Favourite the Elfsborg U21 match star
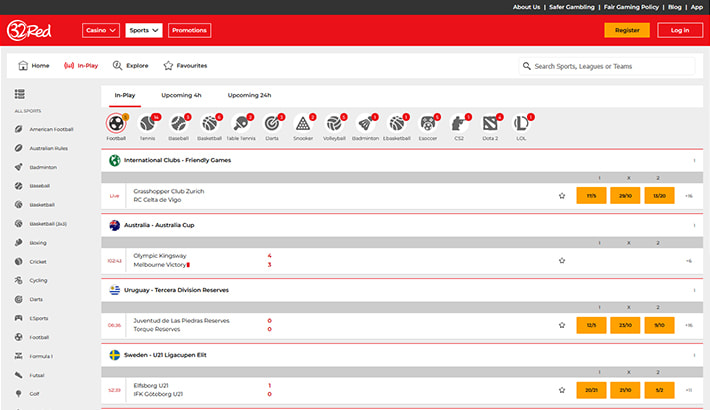Screen dimensions: 710x410 coord(562,390)
